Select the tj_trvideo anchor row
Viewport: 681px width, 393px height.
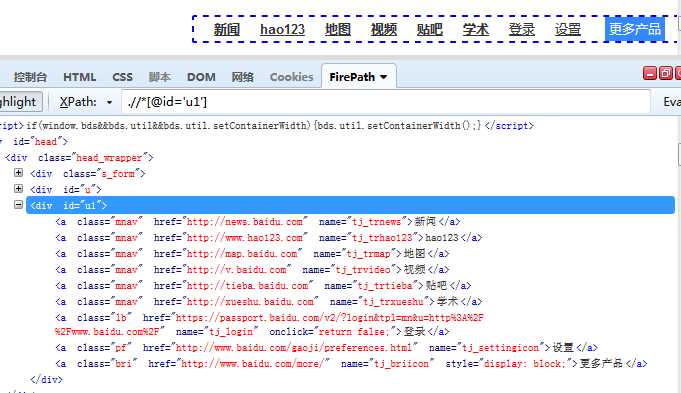pos(252,270)
